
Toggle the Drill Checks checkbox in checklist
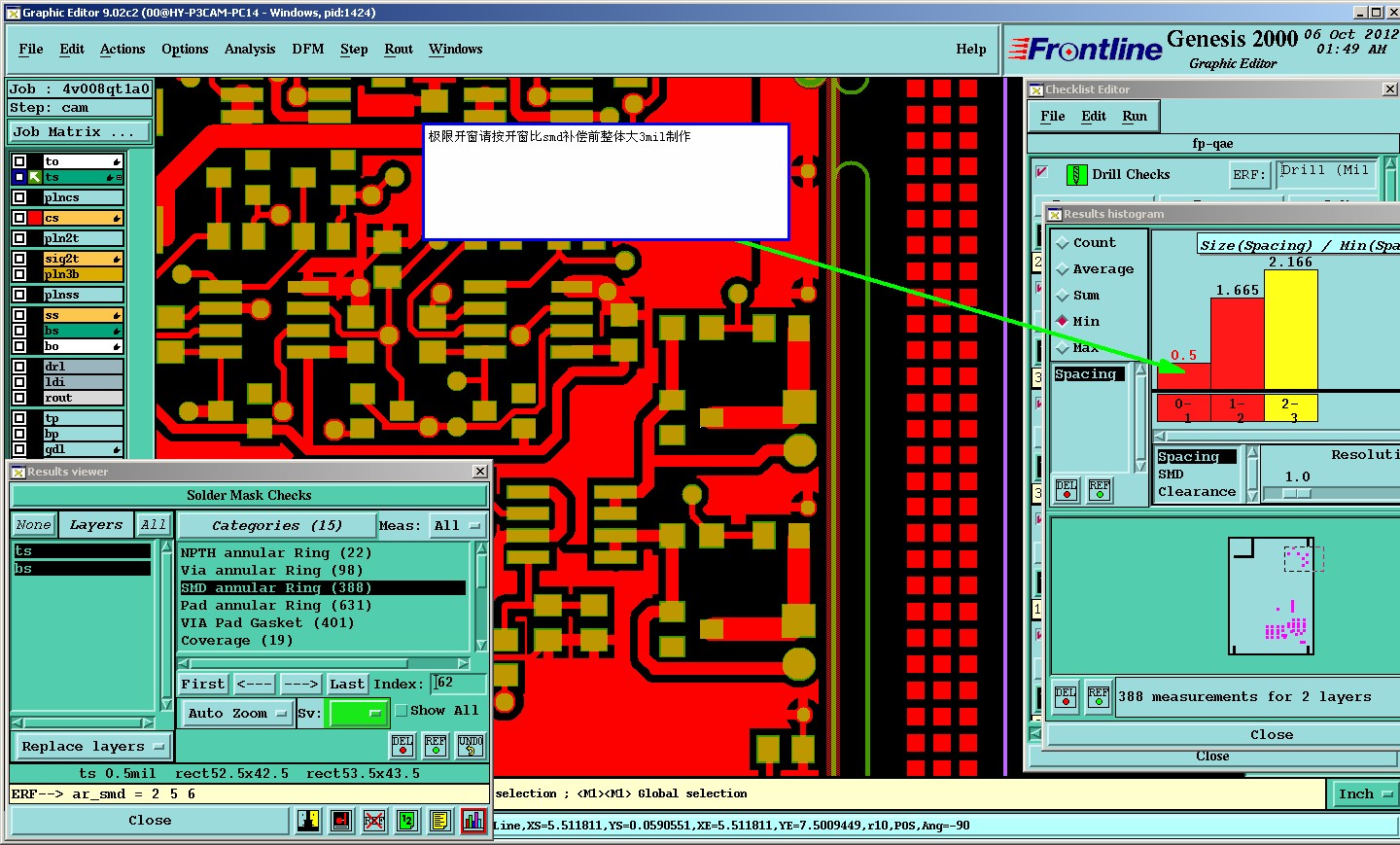point(1042,172)
